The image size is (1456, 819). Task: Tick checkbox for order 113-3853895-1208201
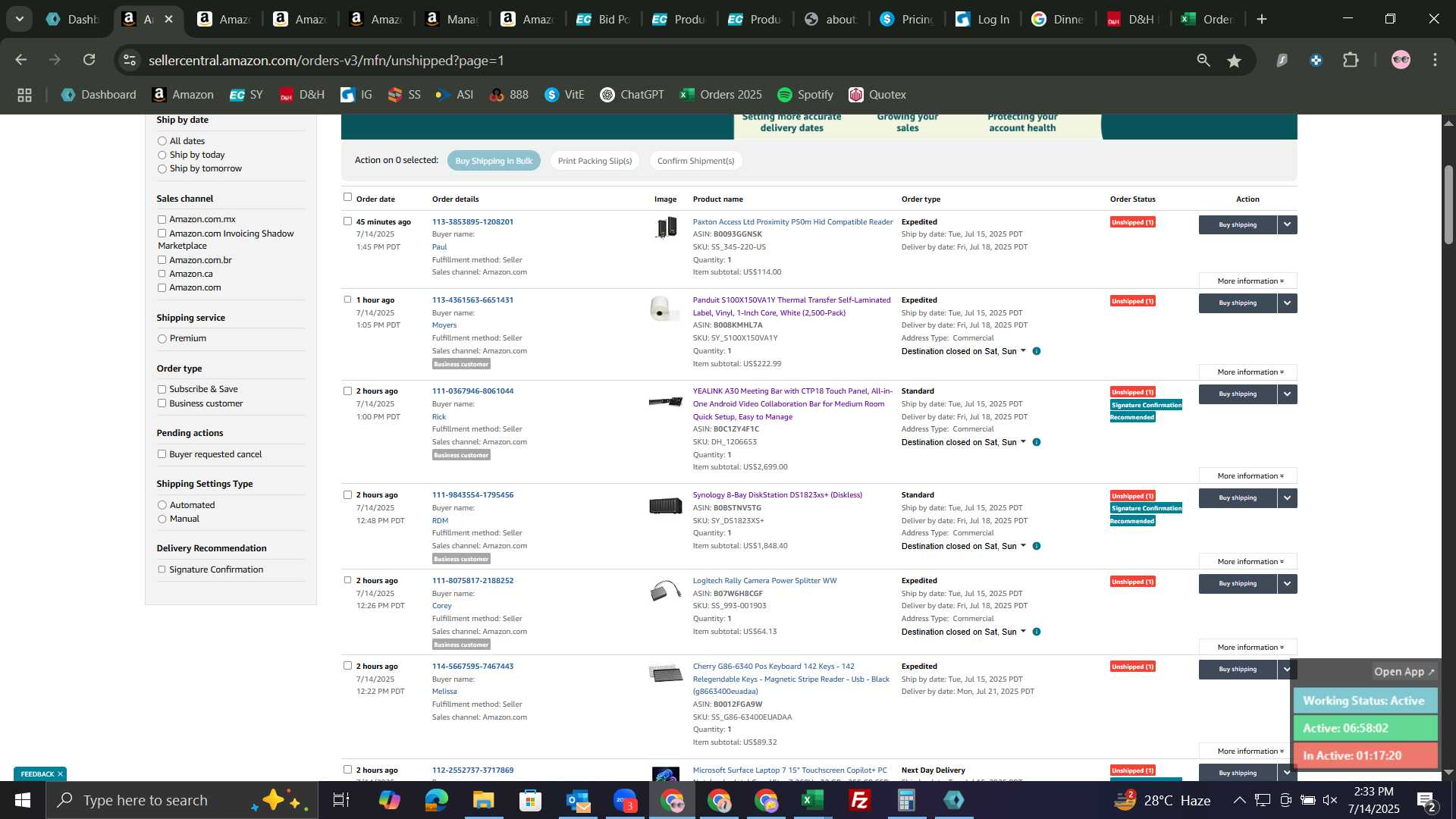pos(347,221)
